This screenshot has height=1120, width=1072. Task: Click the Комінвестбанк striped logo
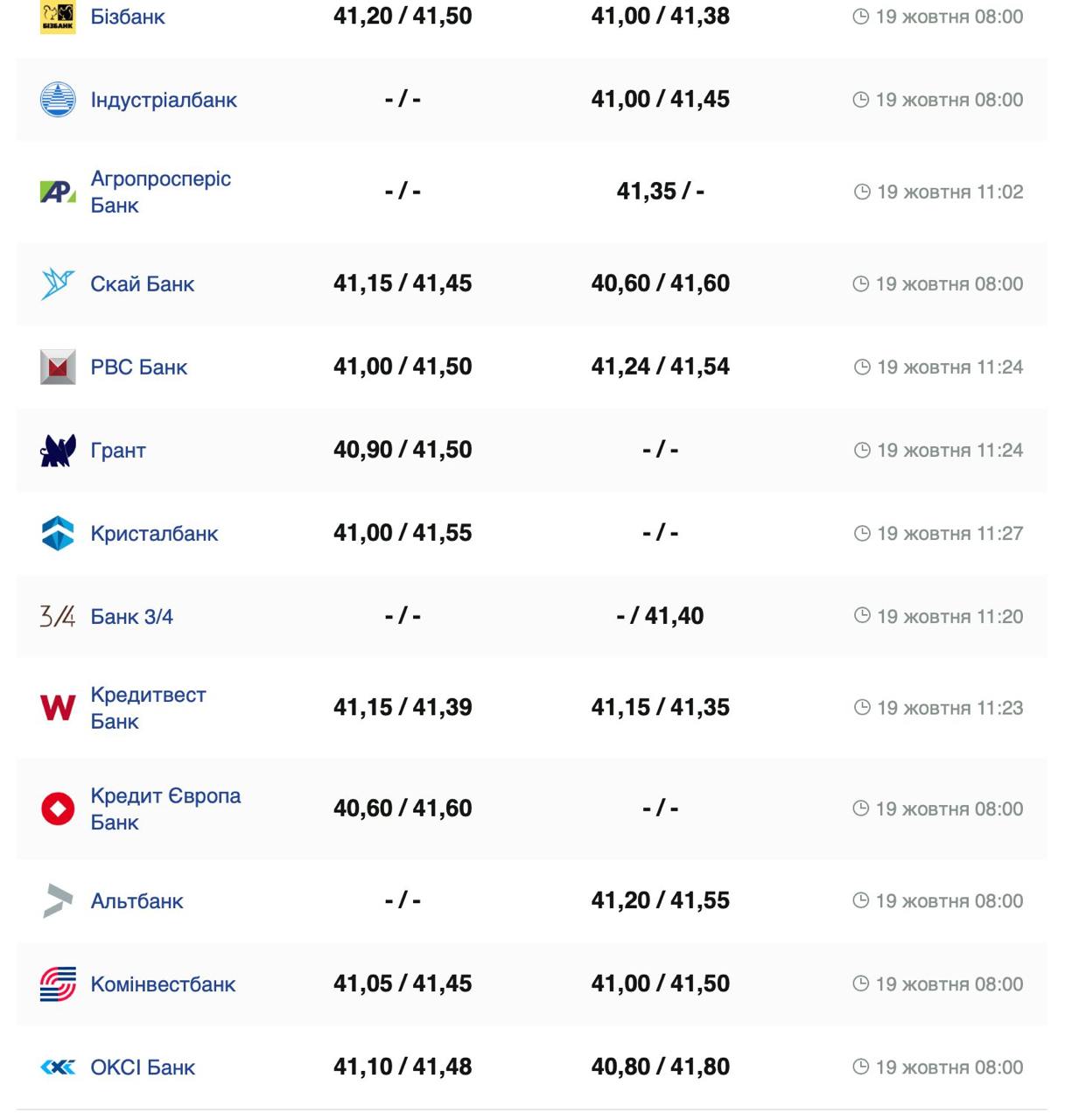click(x=58, y=984)
